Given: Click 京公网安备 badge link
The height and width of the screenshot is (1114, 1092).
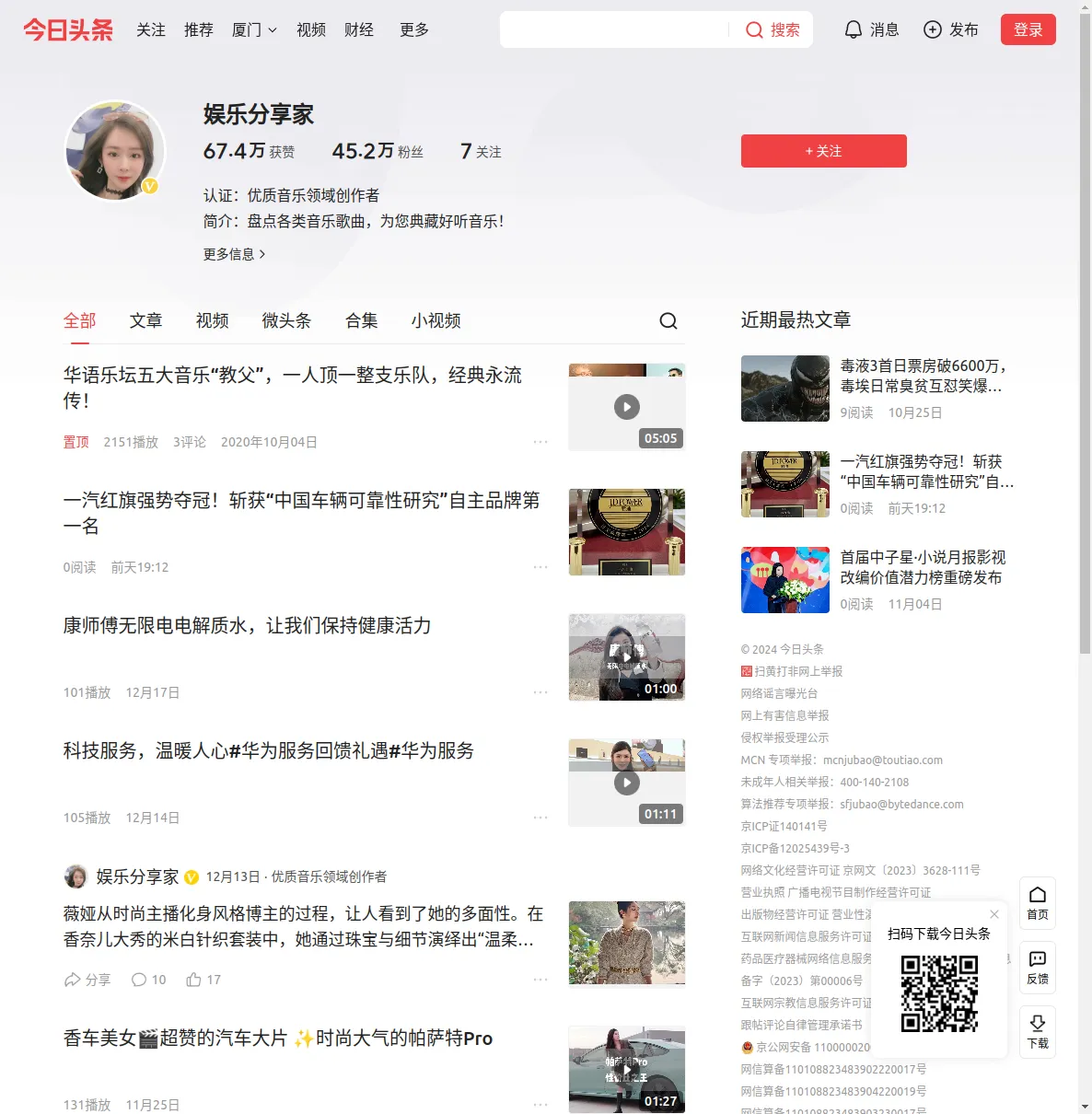Looking at the screenshot, I should [x=806, y=1047].
